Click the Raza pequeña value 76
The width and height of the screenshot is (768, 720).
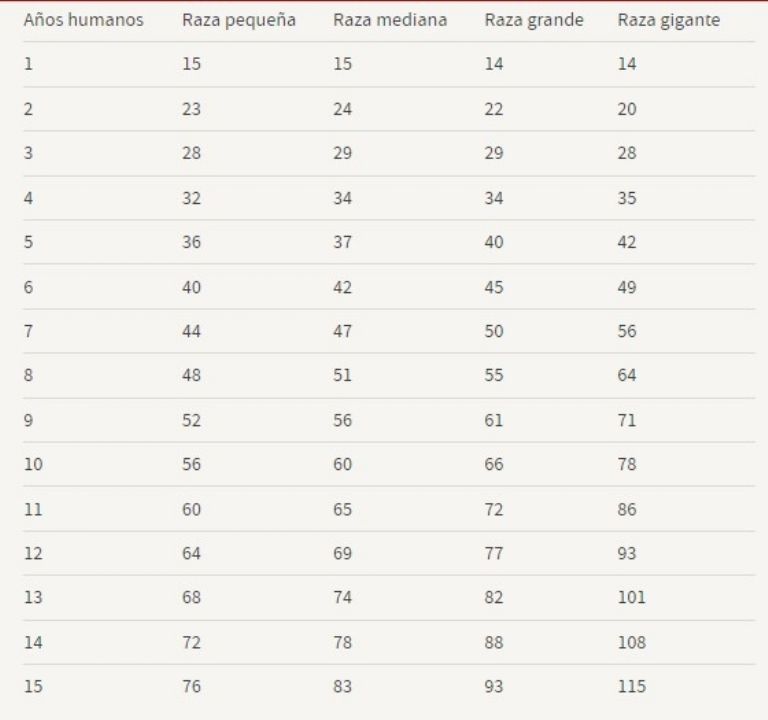pos(191,686)
